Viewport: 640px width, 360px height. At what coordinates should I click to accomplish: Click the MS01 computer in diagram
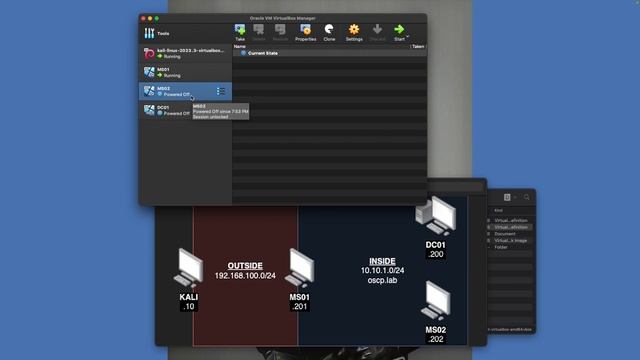[x=300, y=268]
